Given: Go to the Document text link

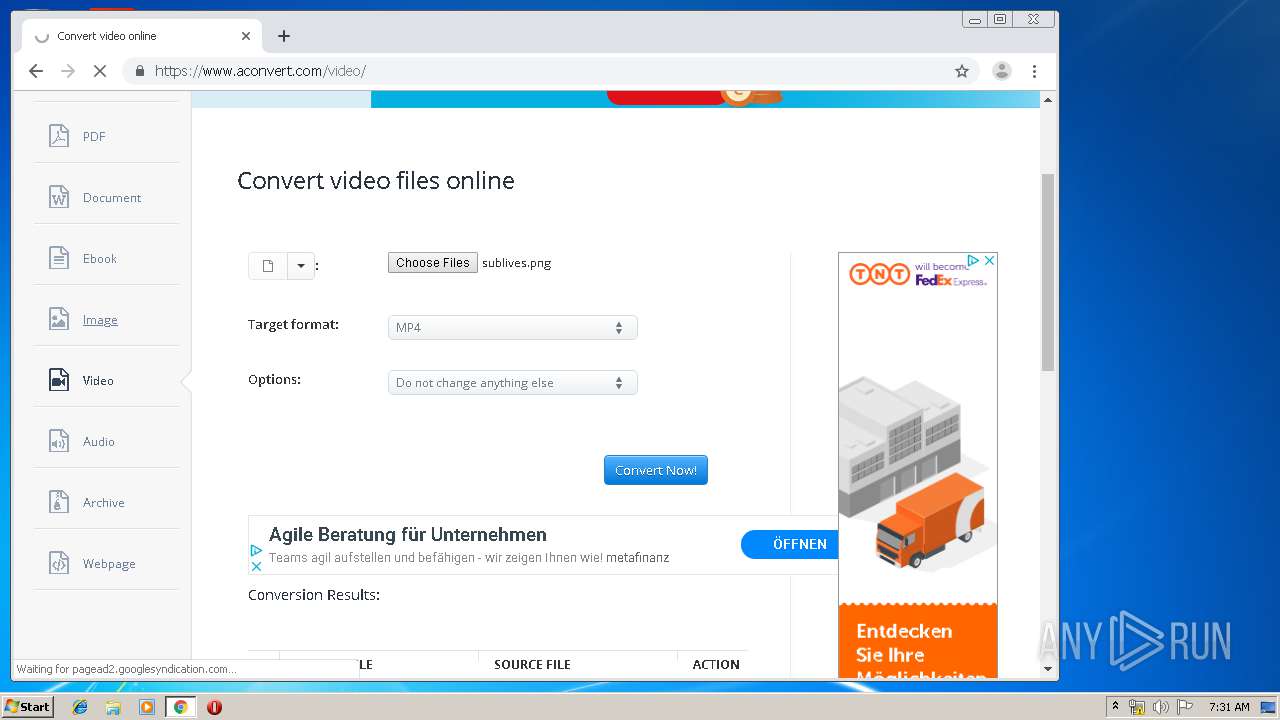Looking at the screenshot, I should point(112,198).
